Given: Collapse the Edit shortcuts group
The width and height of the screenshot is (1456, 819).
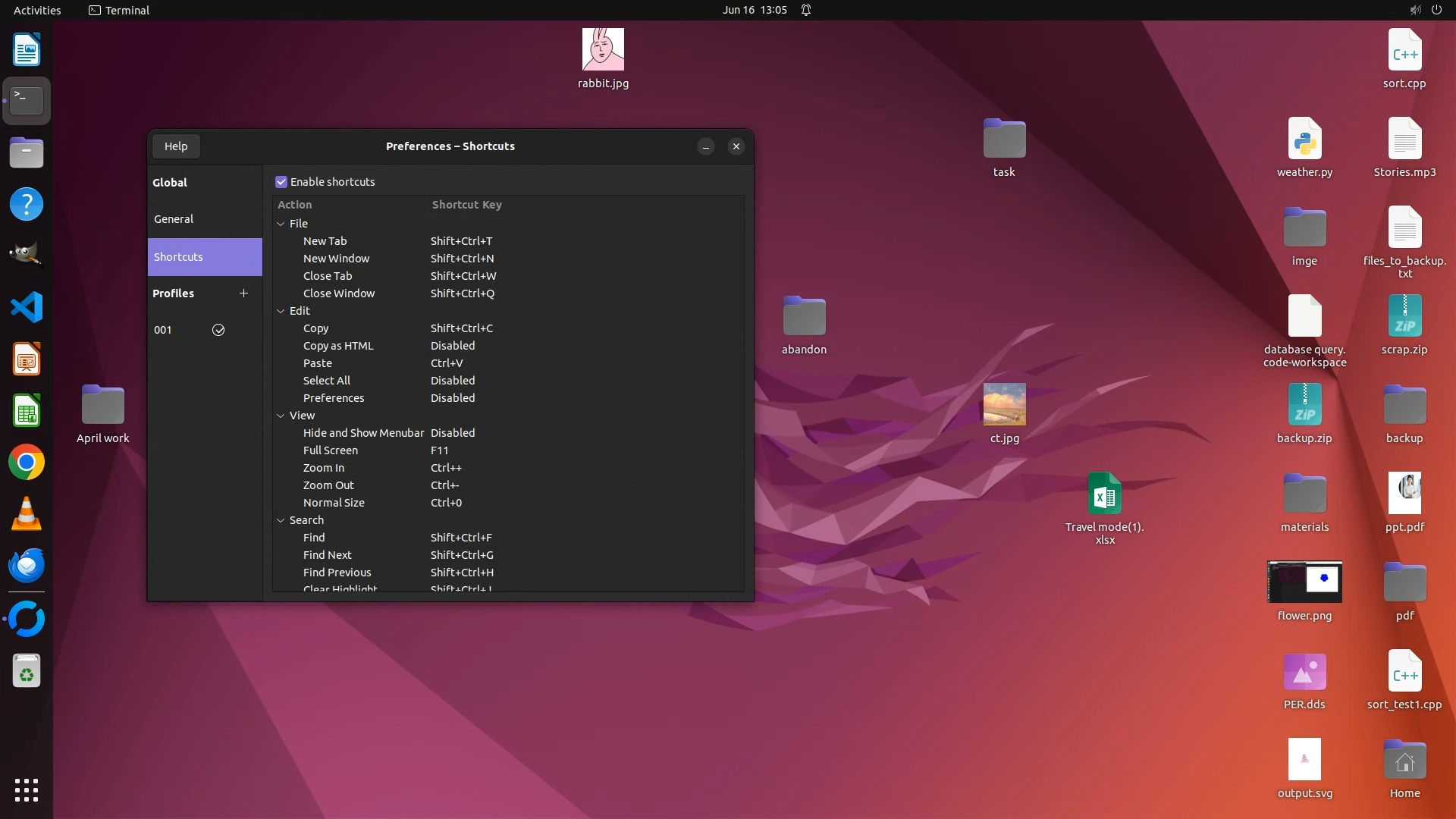Looking at the screenshot, I should (281, 311).
